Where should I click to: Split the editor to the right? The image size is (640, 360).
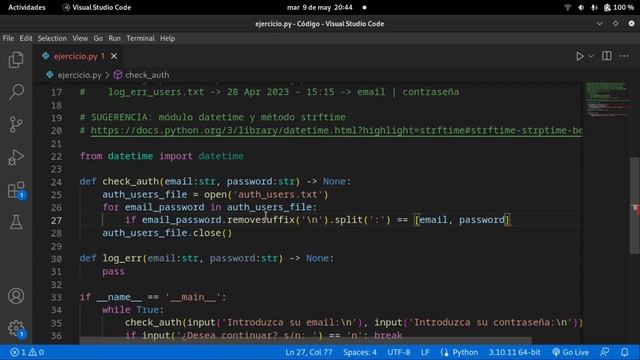pos(607,56)
